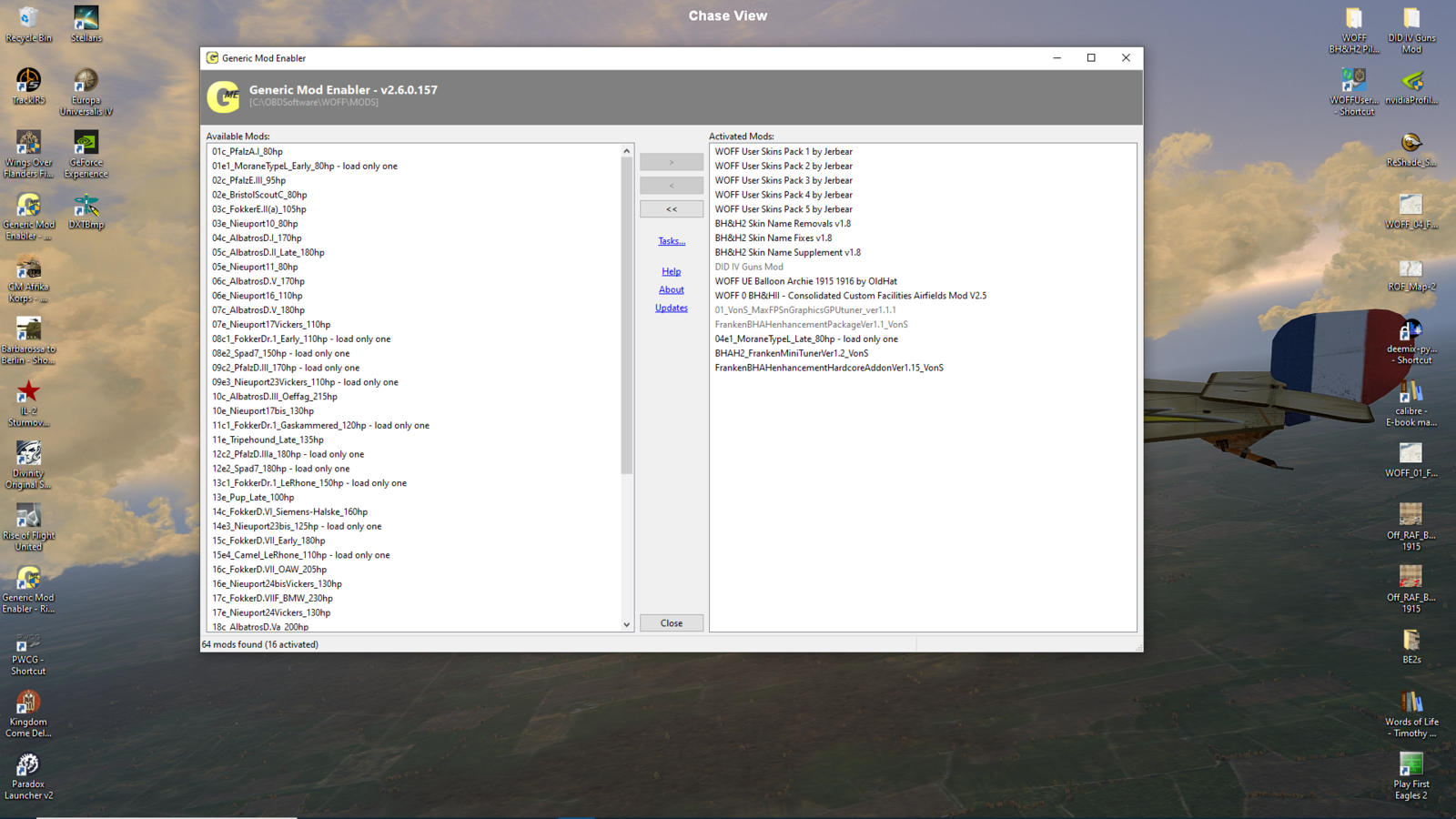Select 02e_BristolScoutC_80hp mod

click(x=259, y=195)
